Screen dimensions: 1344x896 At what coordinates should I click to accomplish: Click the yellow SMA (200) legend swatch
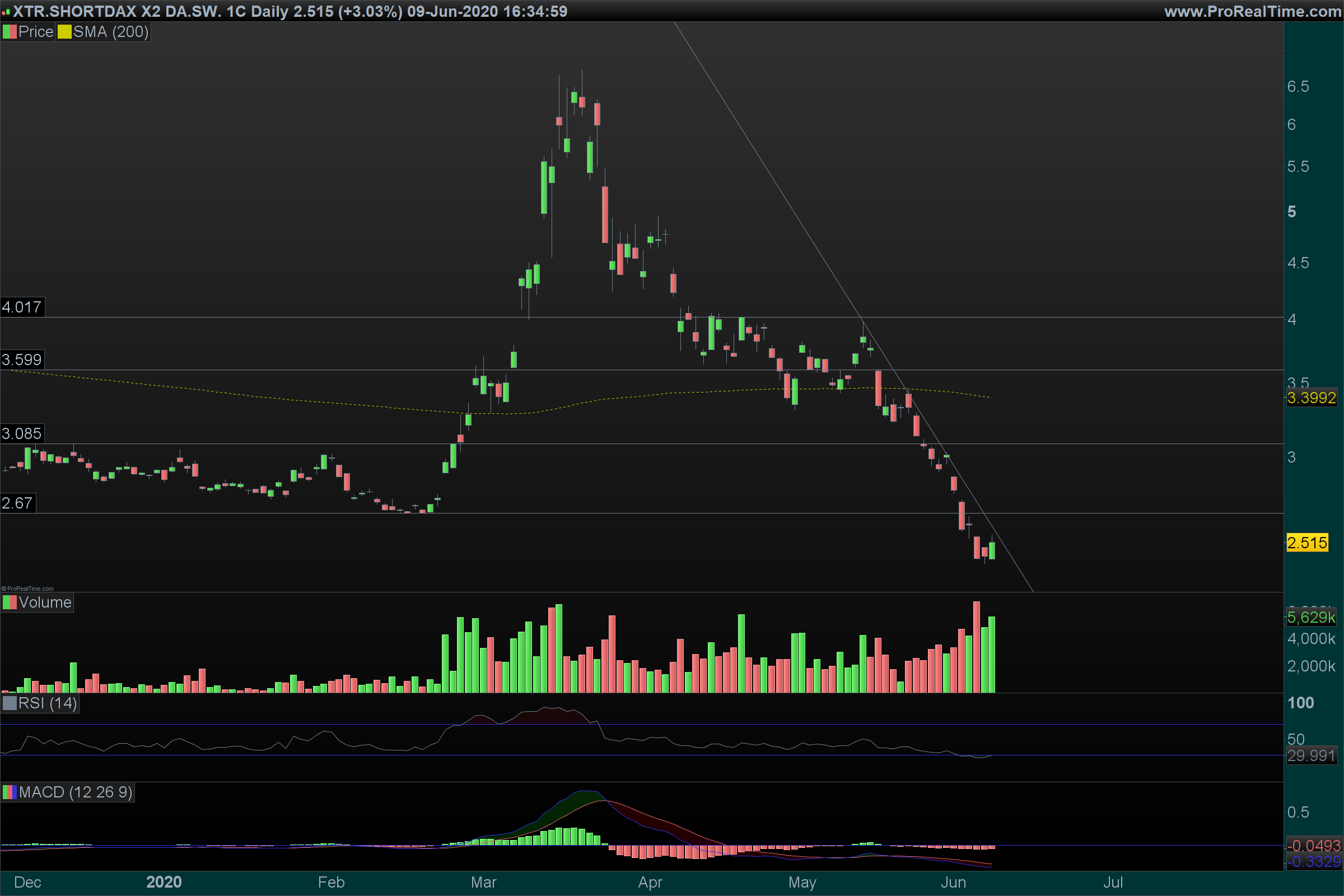pyautogui.click(x=64, y=32)
